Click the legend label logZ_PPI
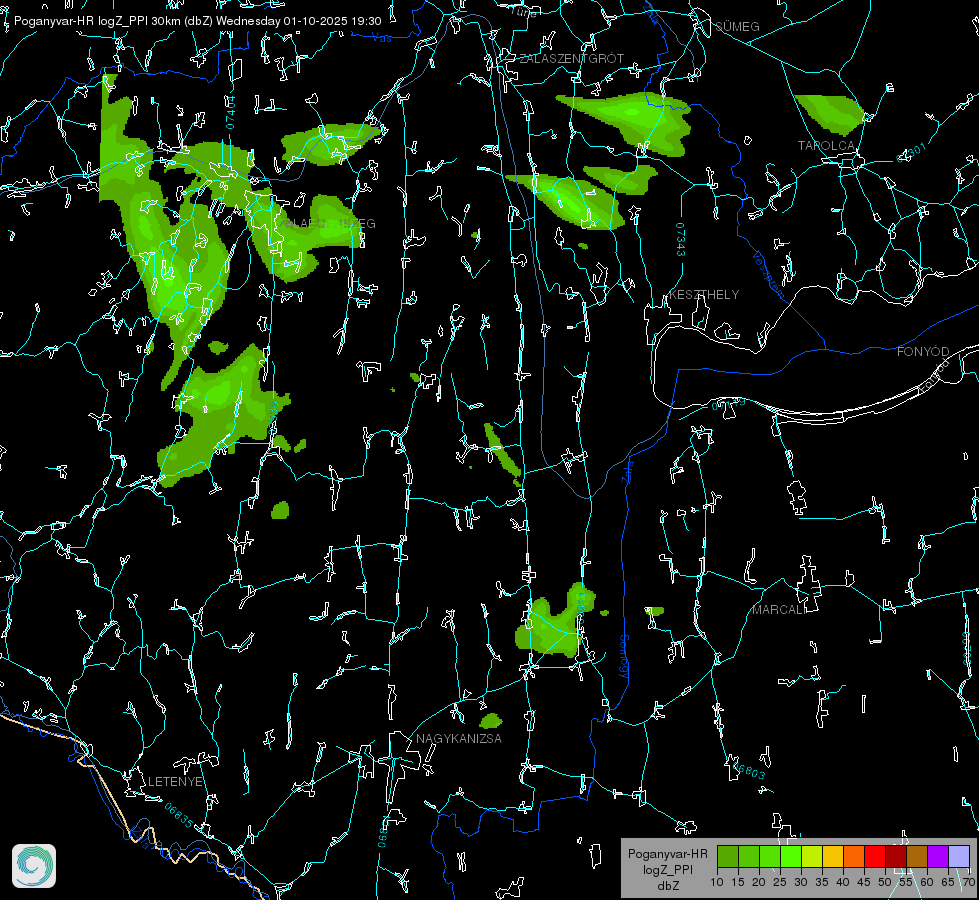The height and width of the screenshot is (900, 979). (667, 869)
